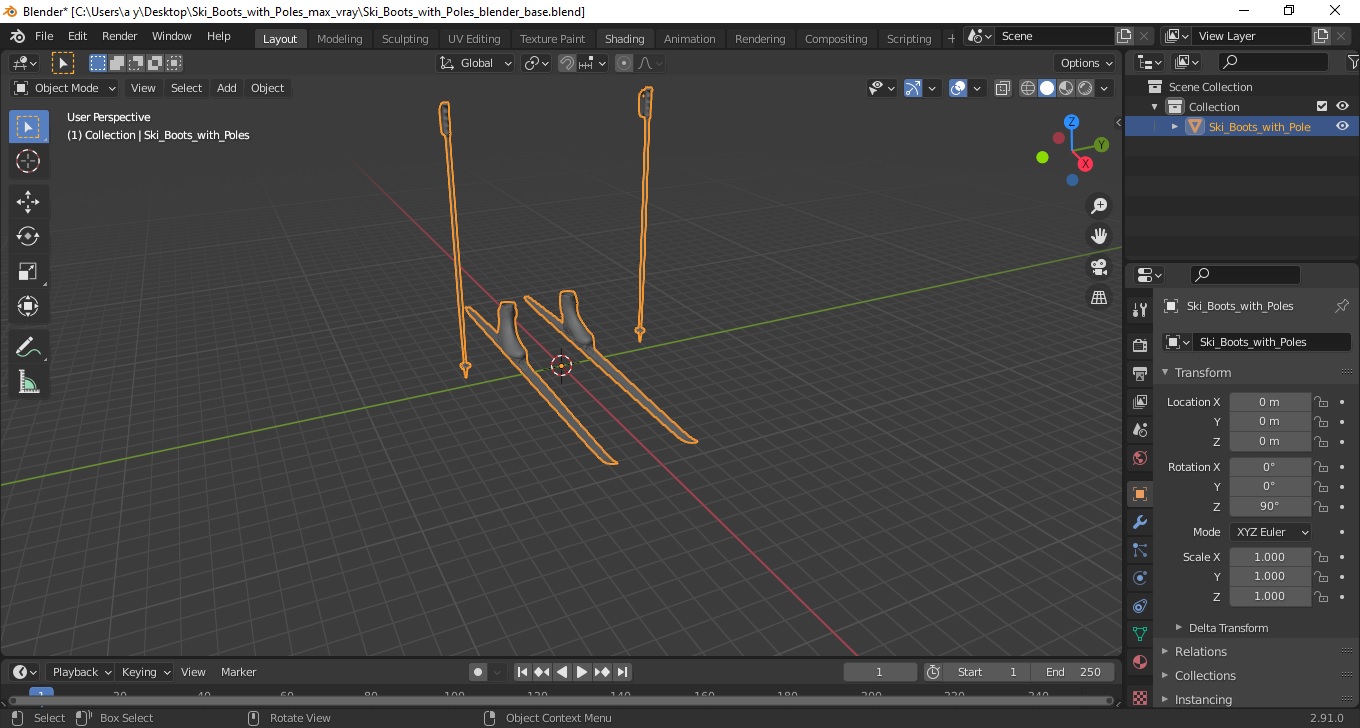1360x728 pixels.
Task: Click the Blender logo menu icon
Action: (18, 36)
